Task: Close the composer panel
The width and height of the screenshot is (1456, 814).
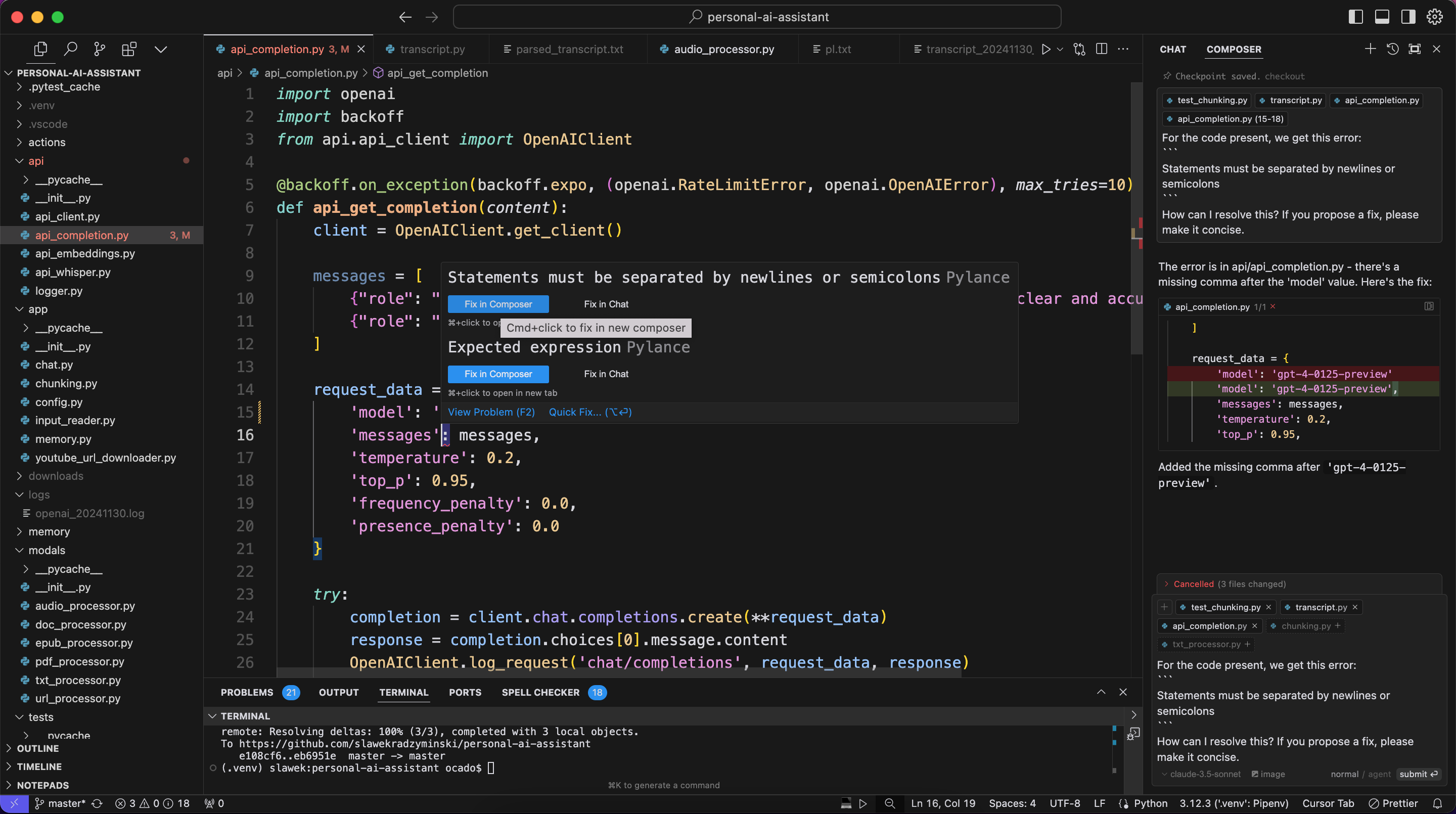Action: [1437, 49]
